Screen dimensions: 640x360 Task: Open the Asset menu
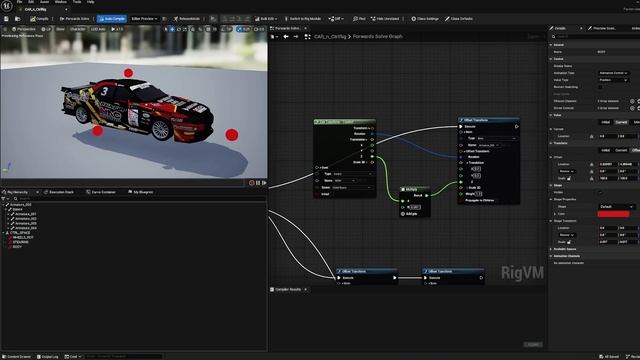(44, 2)
